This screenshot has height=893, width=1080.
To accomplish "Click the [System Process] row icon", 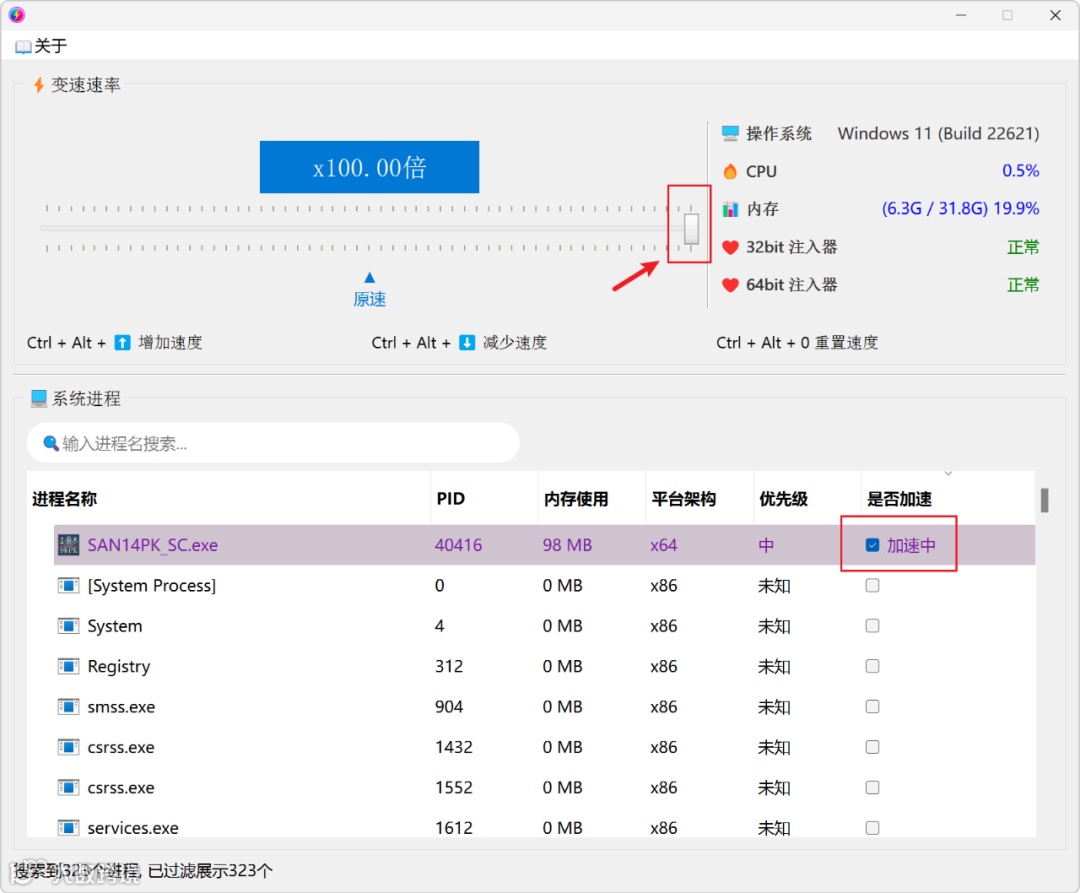I will 68,586.
